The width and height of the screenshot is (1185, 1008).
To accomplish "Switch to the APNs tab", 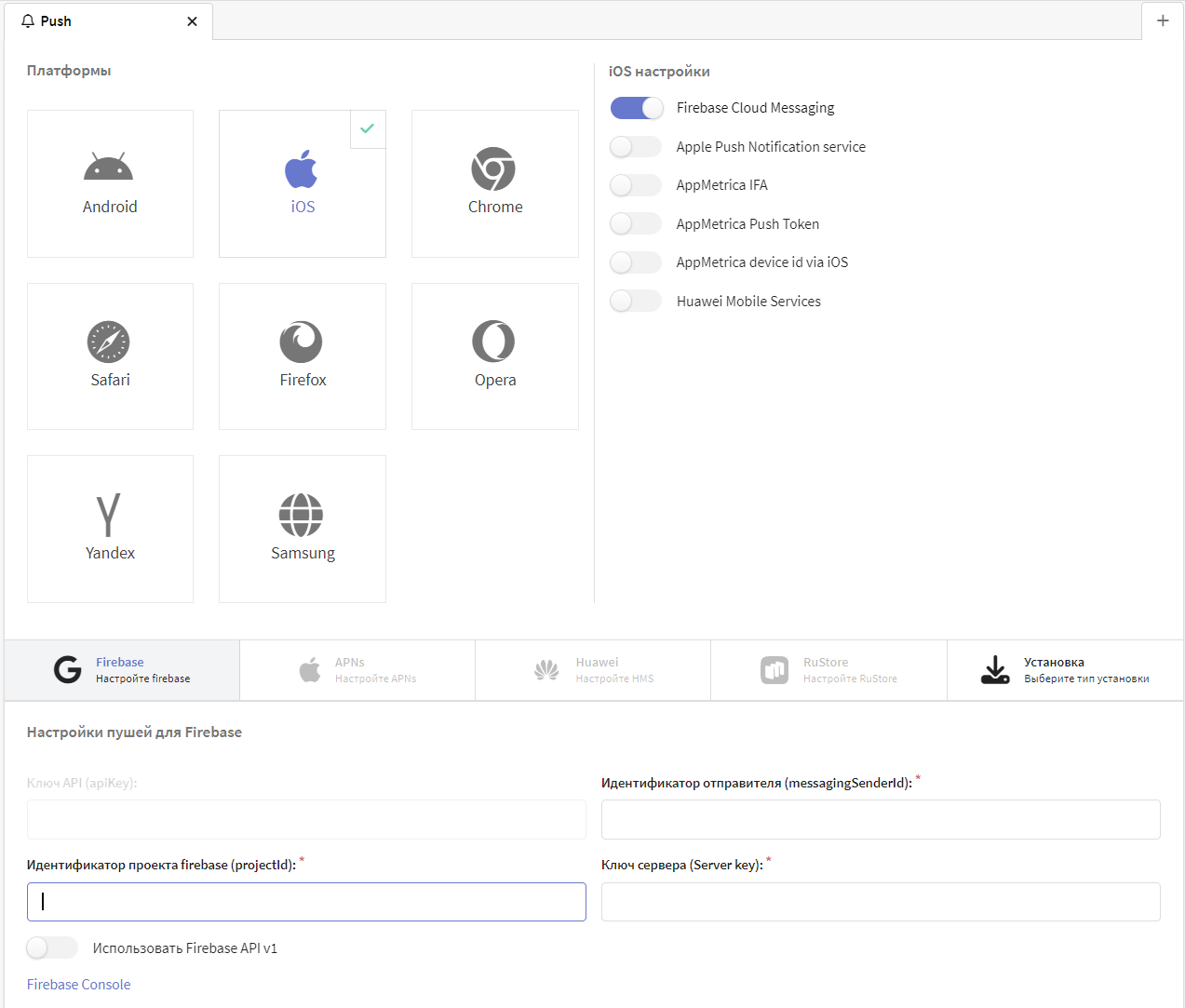I will 357,670.
